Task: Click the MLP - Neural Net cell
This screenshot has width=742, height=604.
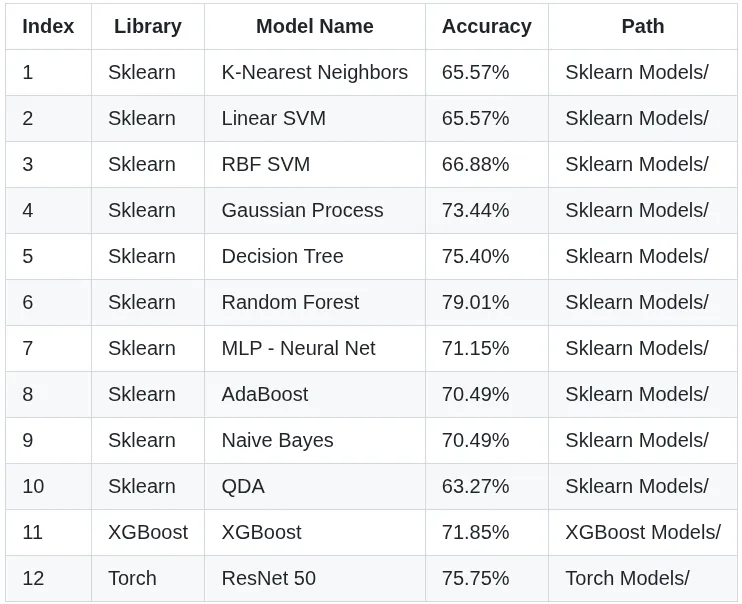Action: [x=298, y=348]
